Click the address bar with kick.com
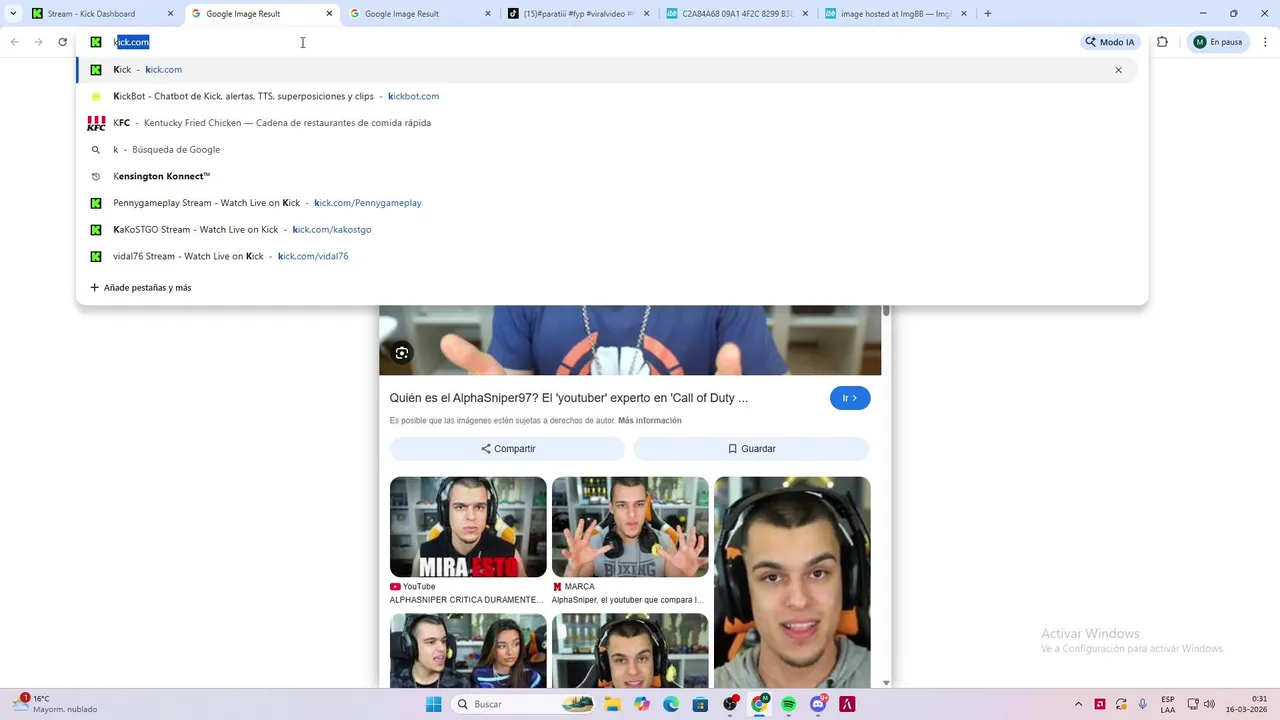1280x720 pixels. pos(580,42)
